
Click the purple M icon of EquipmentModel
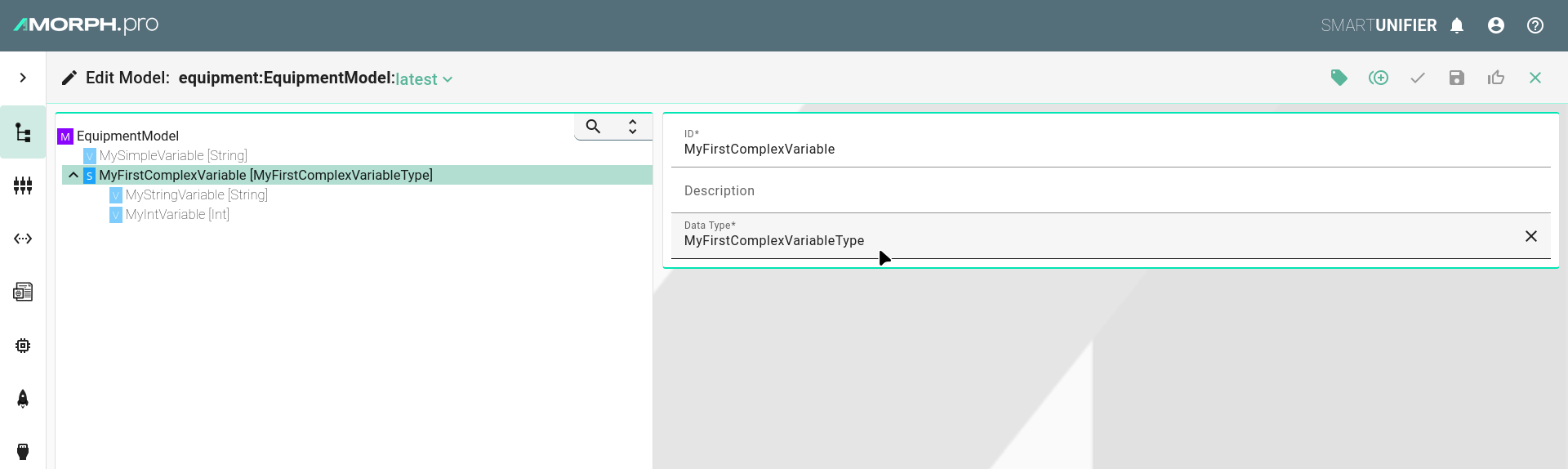point(65,136)
